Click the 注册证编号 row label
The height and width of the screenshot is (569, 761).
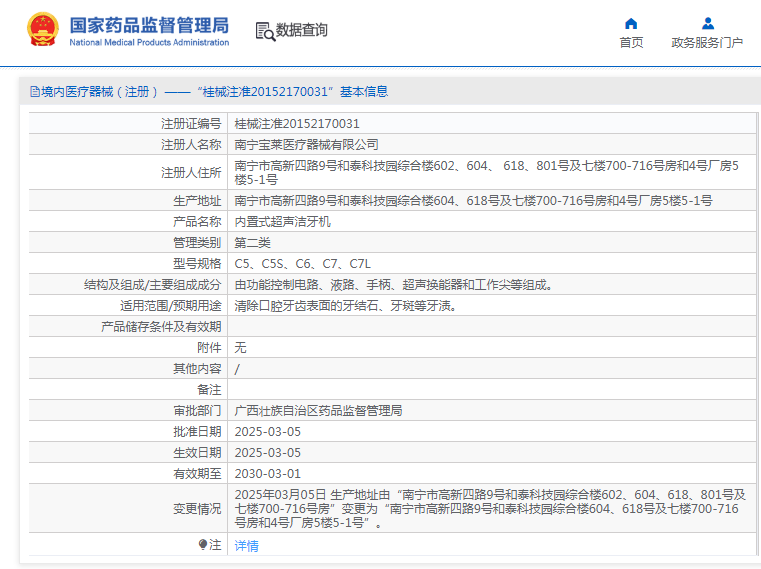(x=191, y=124)
